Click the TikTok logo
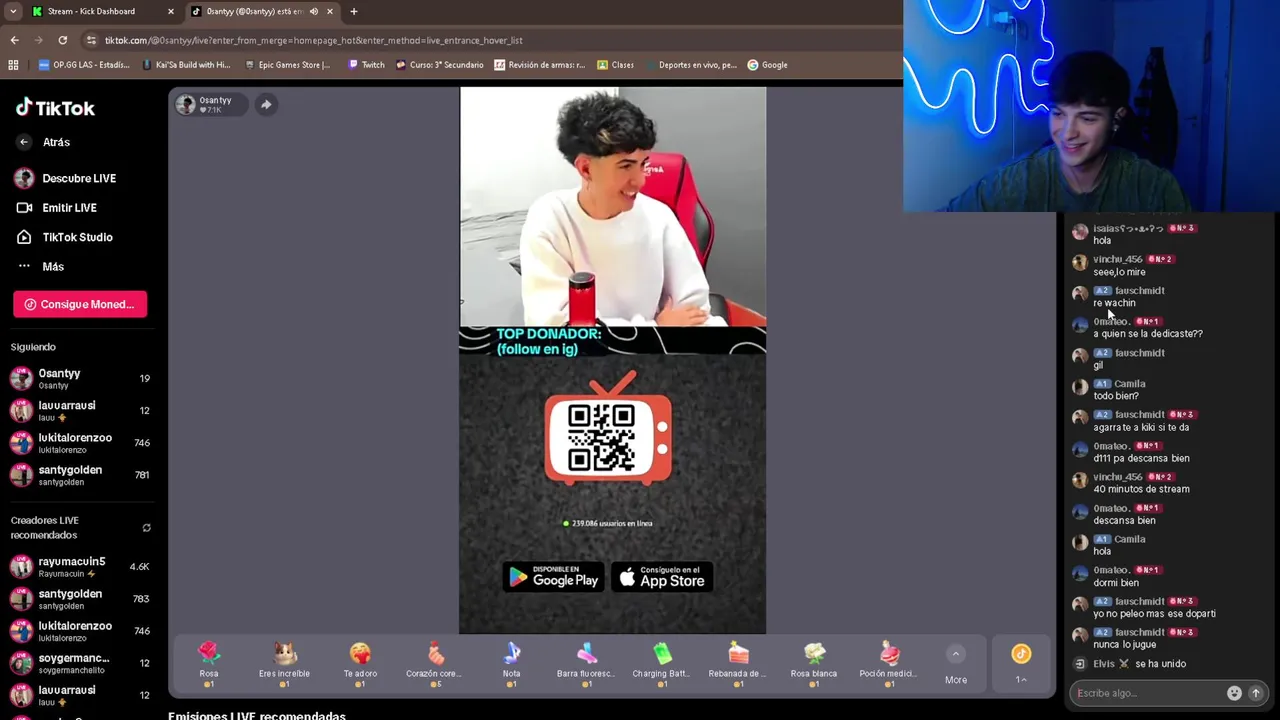The image size is (1280, 720). coord(55,108)
